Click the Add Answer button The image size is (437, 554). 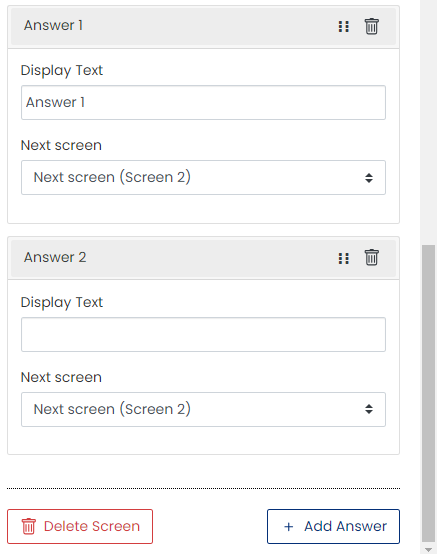pyautogui.click(x=333, y=526)
